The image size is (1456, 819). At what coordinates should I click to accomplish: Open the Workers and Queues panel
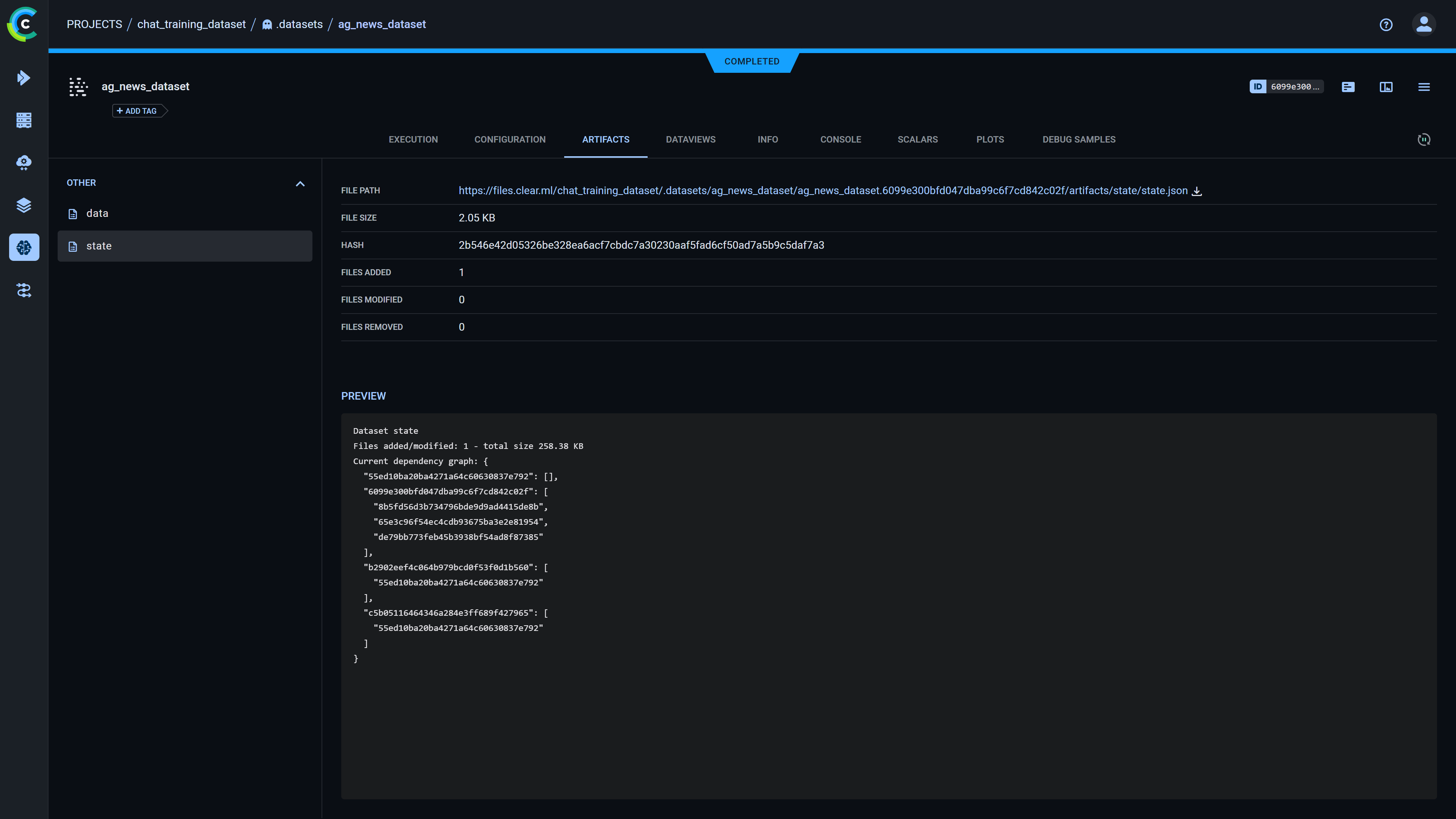[x=23, y=120]
